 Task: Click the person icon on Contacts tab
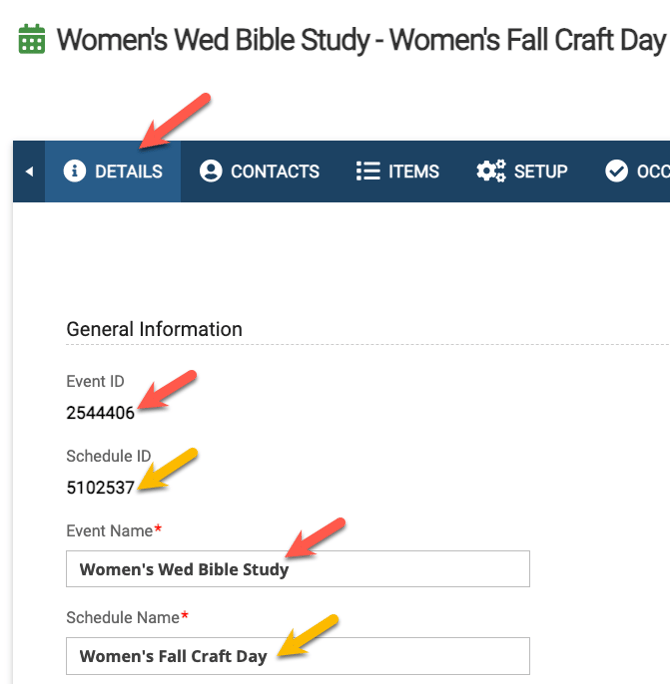(x=210, y=171)
